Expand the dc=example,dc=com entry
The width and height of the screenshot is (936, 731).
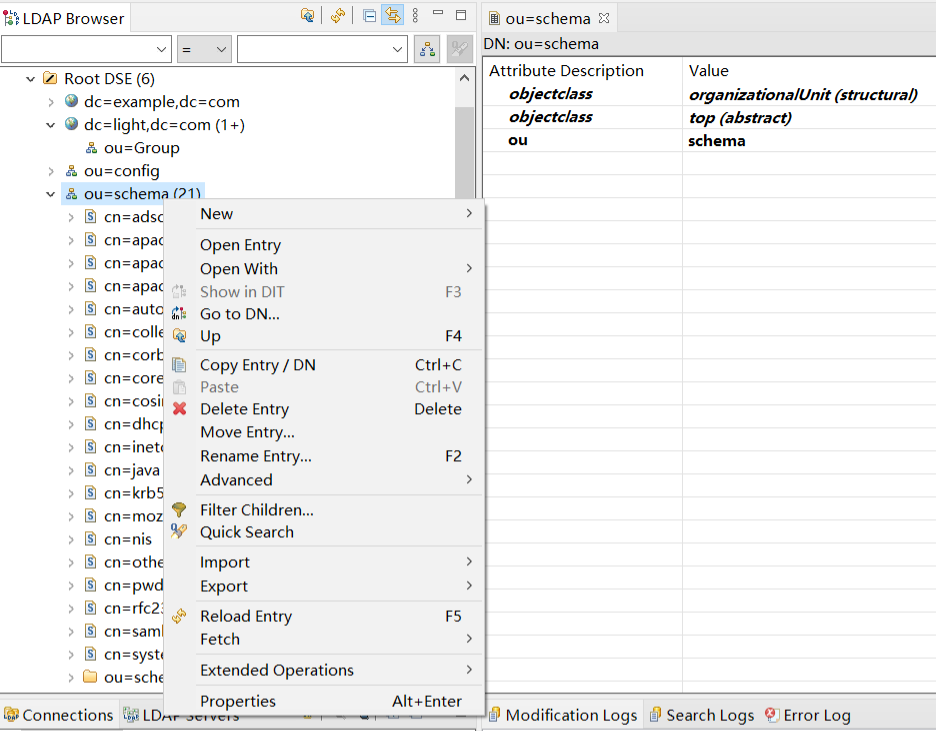(51, 102)
